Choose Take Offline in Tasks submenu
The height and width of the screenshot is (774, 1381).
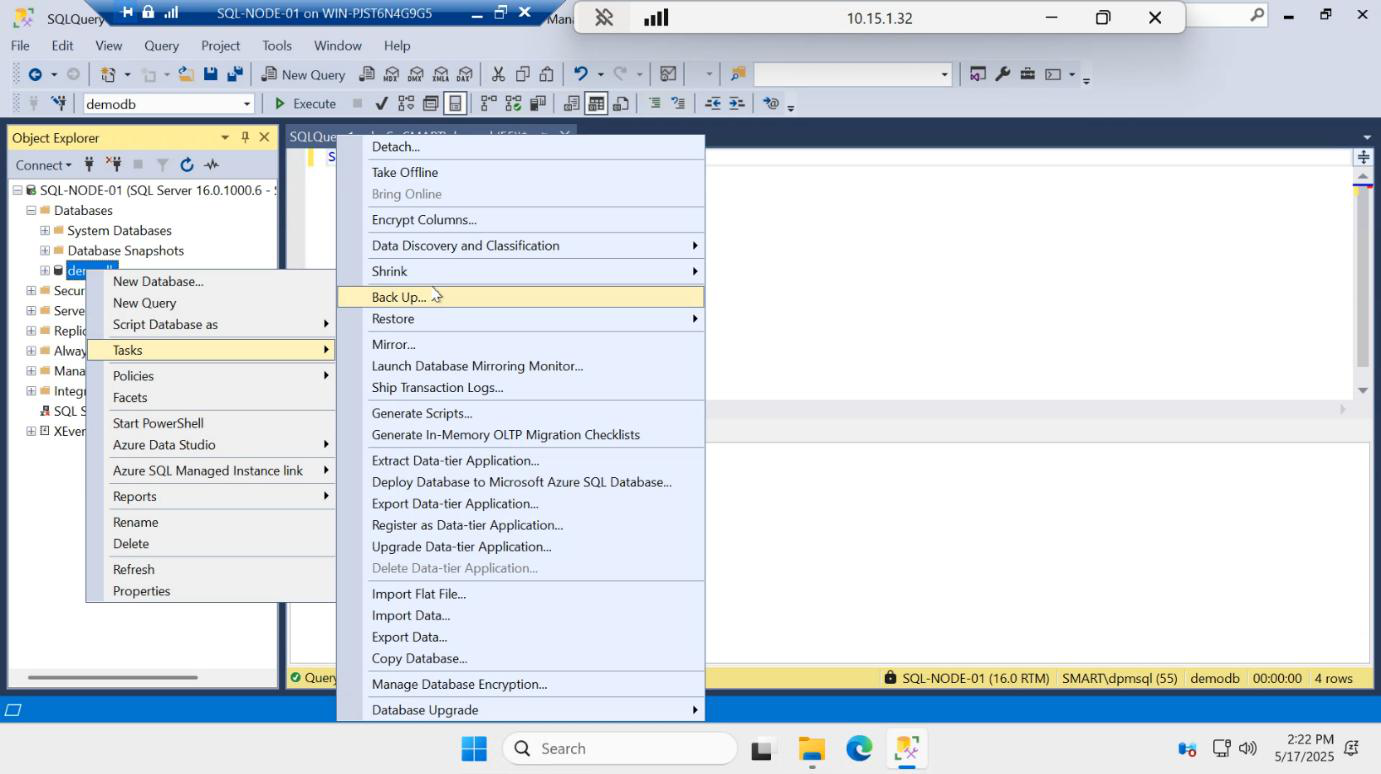click(520, 172)
